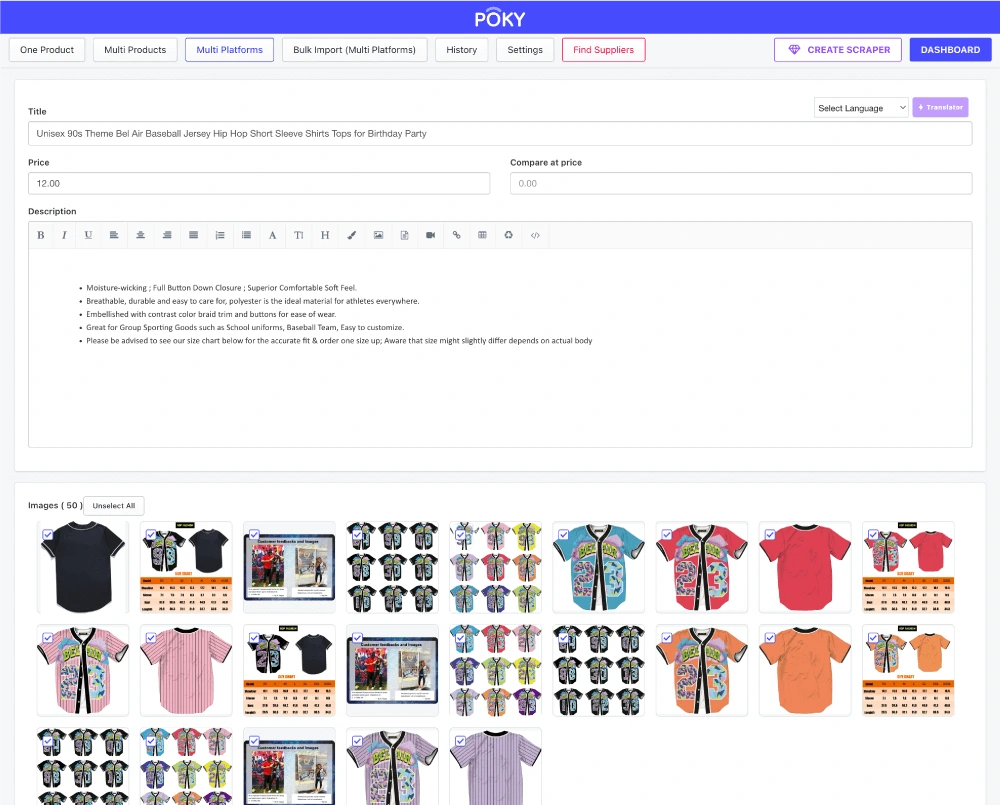1000x805 pixels.
Task: Uncheck the orange Bel Air 23 front jersey image
Action: [x=666, y=637]
